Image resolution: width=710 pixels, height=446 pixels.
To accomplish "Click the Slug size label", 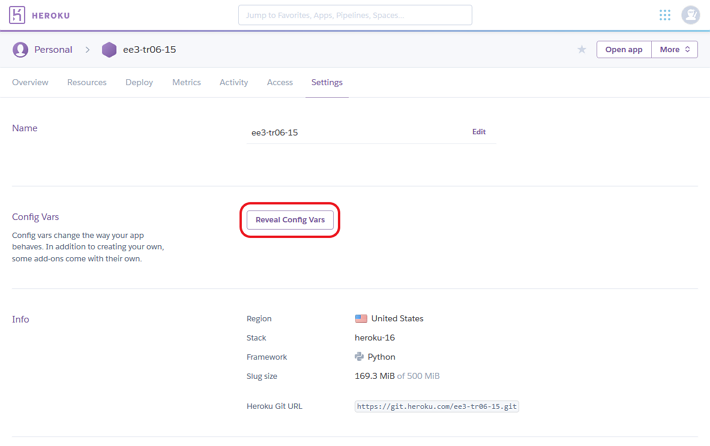I will tap(262, 376).
